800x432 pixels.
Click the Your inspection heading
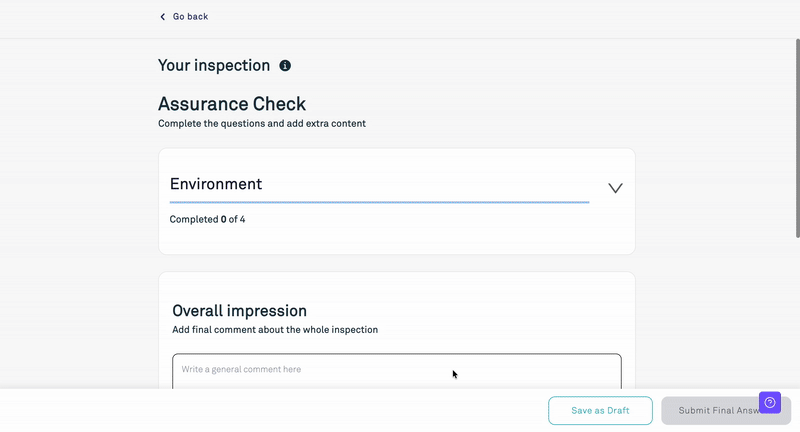[214, 66]
